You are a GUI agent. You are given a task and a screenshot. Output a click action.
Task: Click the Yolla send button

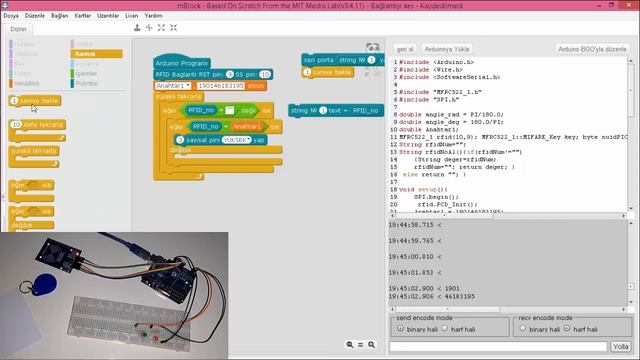click(x=620, y=347)
